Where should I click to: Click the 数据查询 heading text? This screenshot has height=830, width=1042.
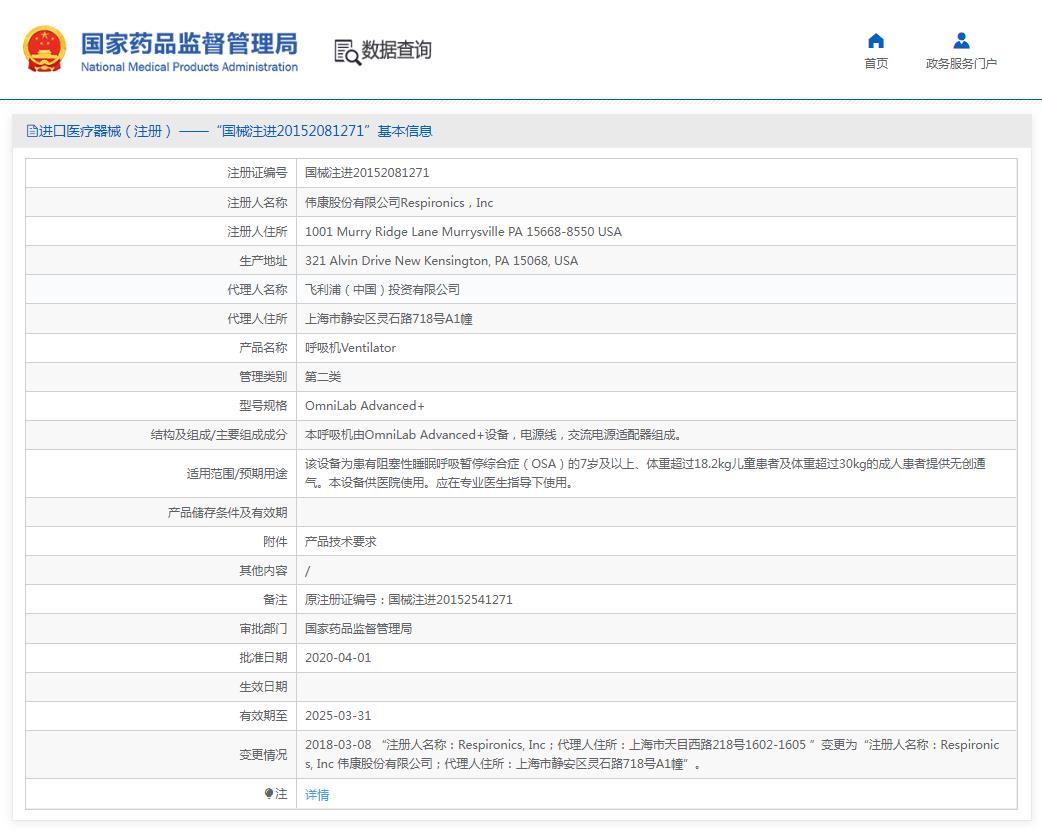click(x=397, y=50)
